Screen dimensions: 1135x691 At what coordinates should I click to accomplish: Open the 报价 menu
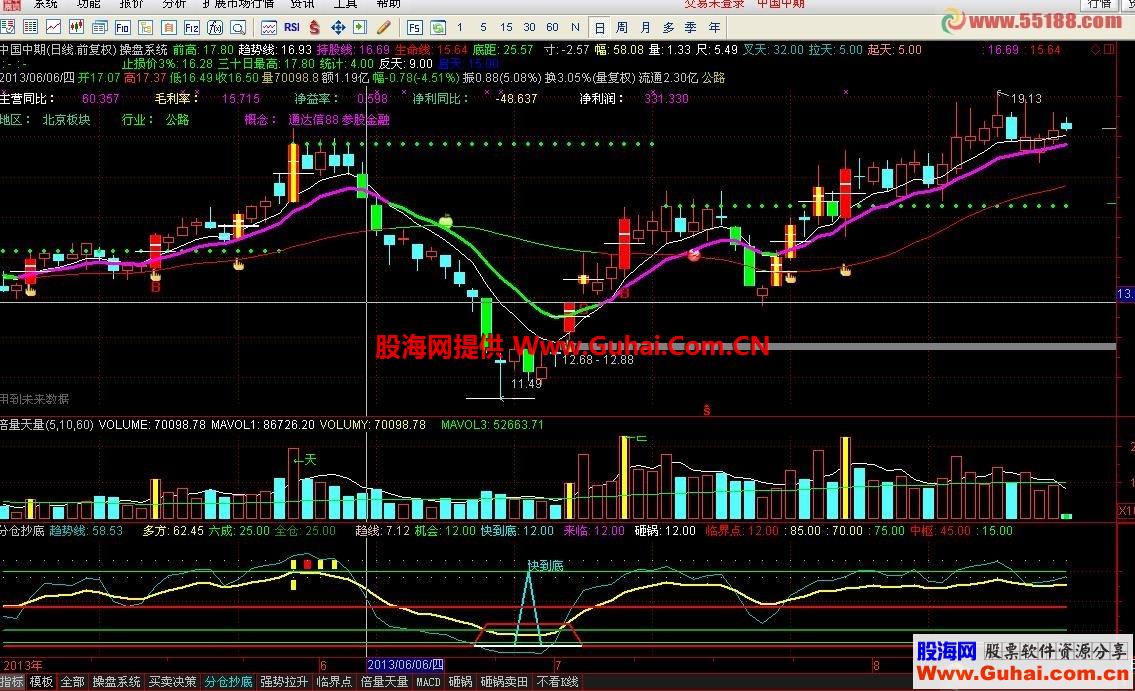tap(131, 4)
